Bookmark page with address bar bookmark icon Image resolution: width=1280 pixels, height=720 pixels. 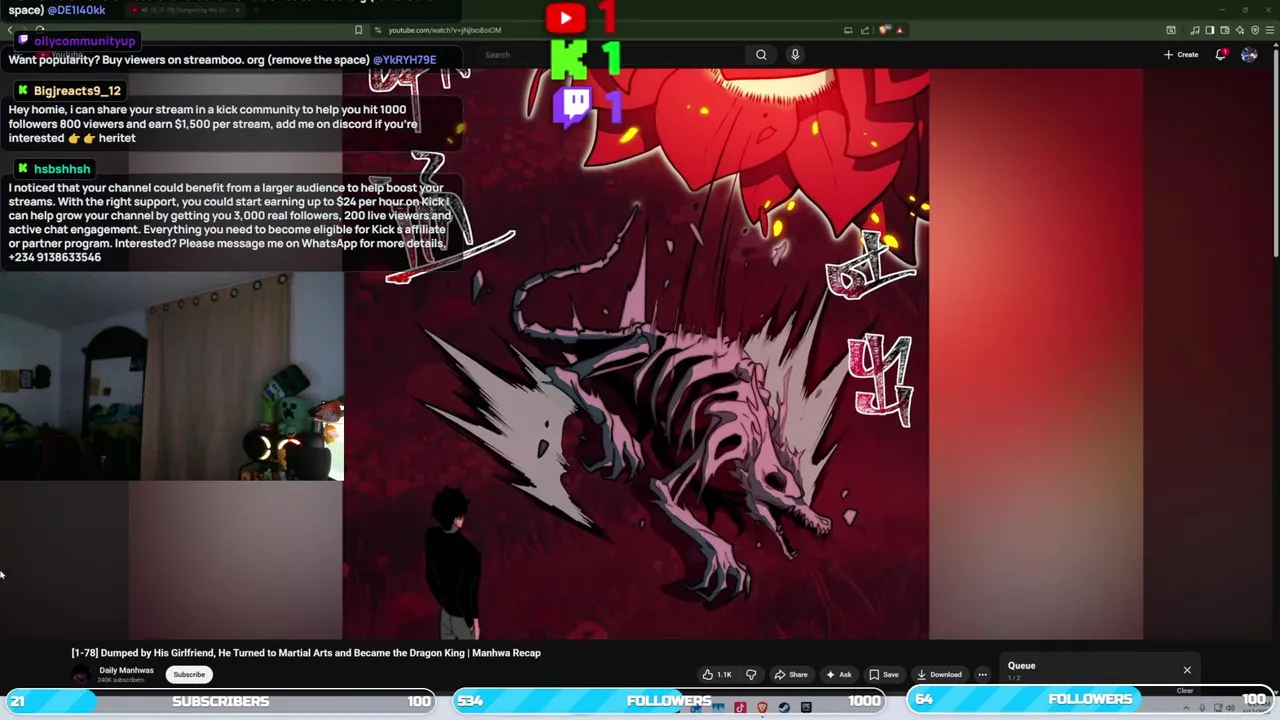tap(358, 30)
